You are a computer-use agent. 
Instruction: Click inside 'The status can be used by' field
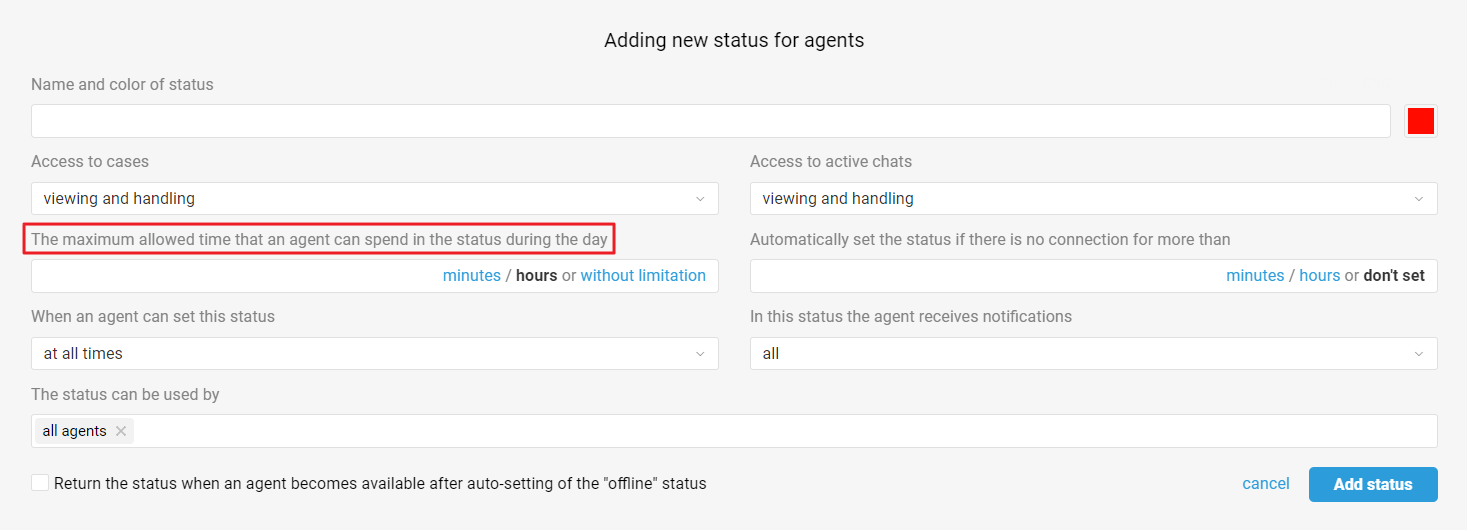780,431
